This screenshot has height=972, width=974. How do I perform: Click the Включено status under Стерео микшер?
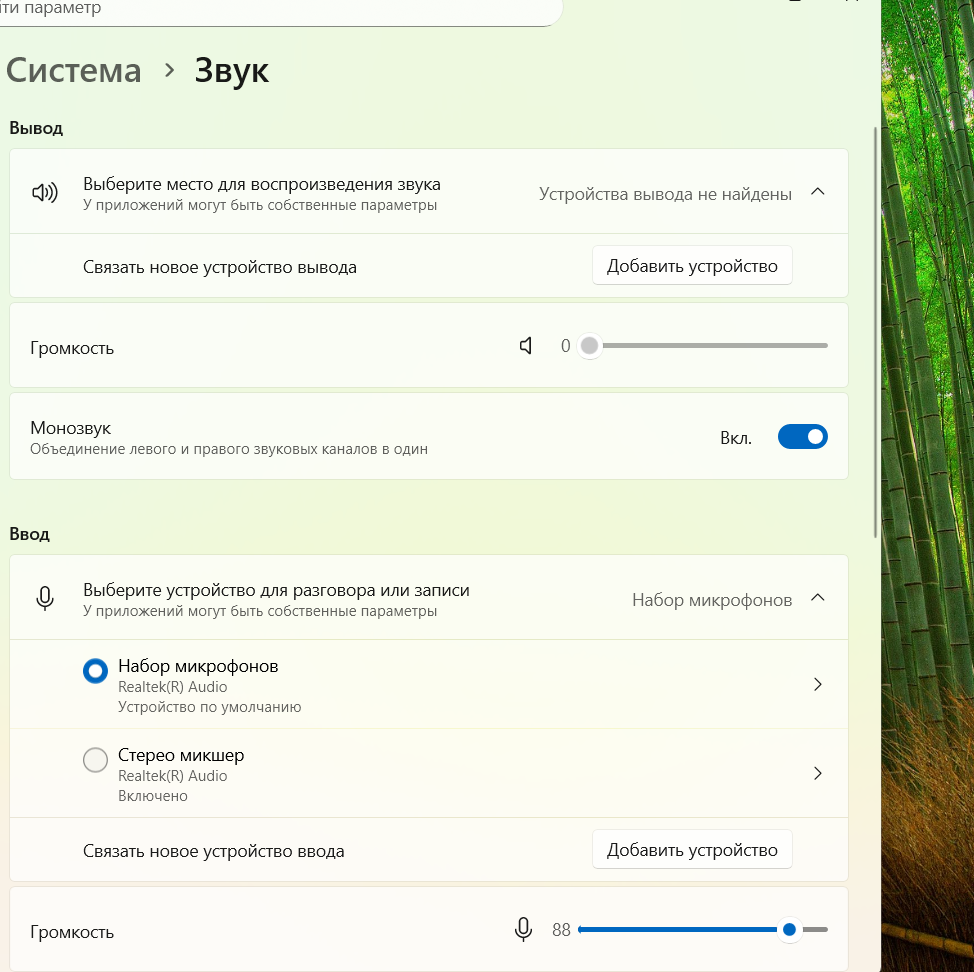pos(153,796)
